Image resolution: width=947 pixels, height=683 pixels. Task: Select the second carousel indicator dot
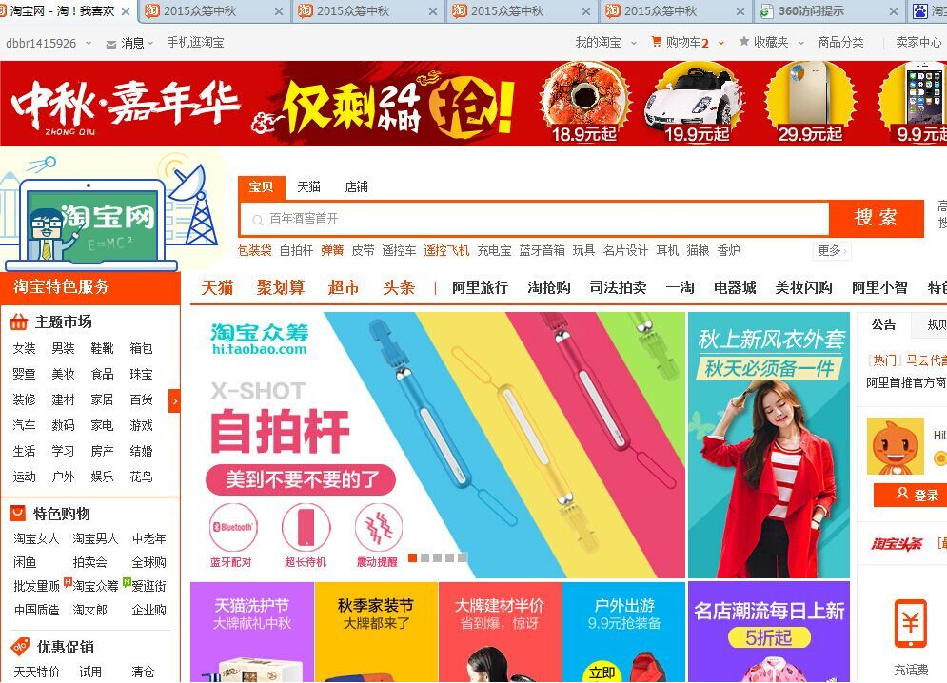[x=425, y=558]
